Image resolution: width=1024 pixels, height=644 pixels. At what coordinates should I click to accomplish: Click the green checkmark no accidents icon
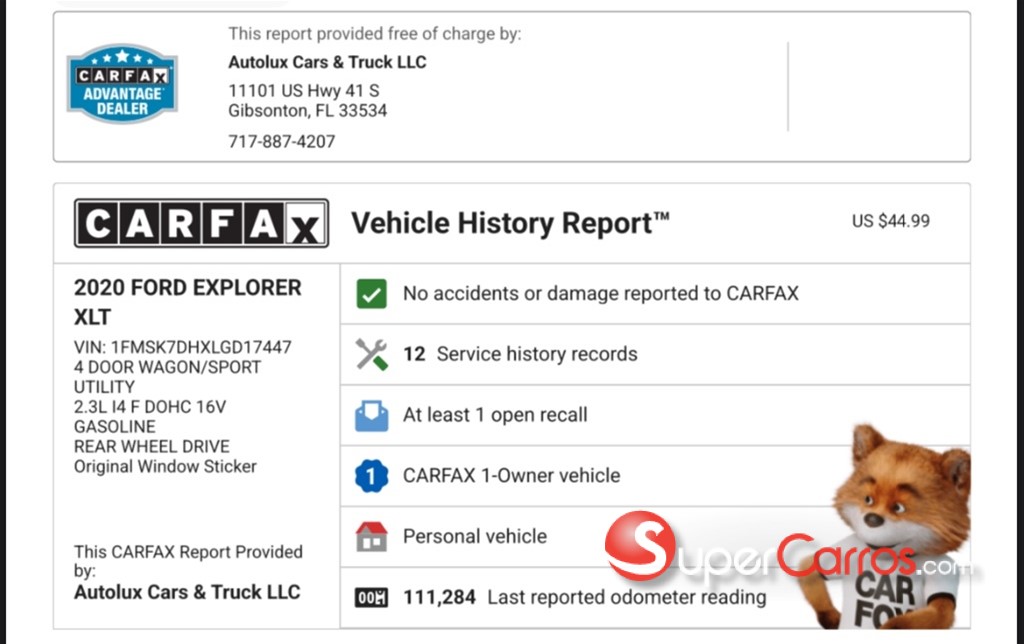click(x=372, y=294)
